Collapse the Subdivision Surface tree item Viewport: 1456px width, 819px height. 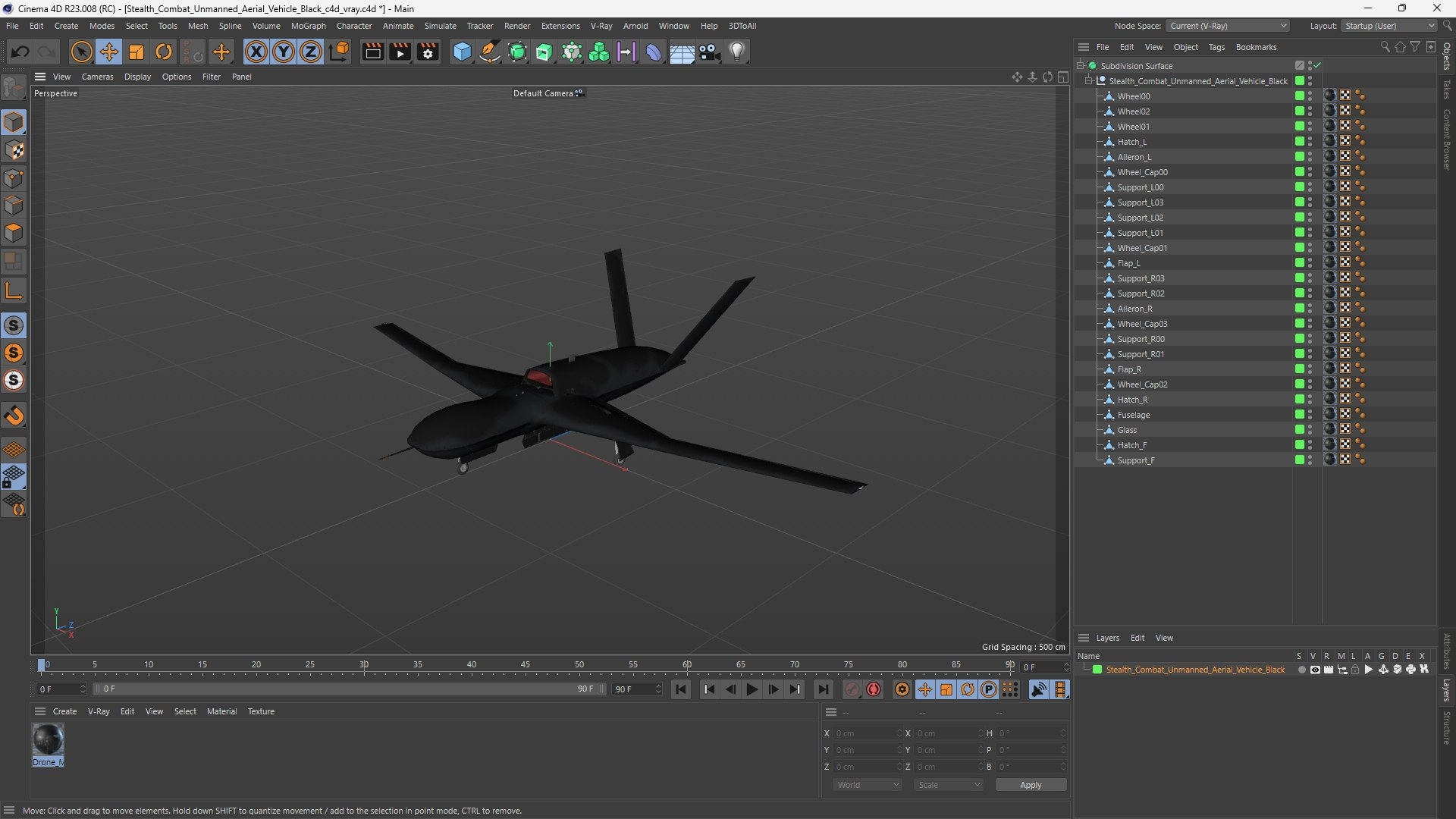point(1080,66)
